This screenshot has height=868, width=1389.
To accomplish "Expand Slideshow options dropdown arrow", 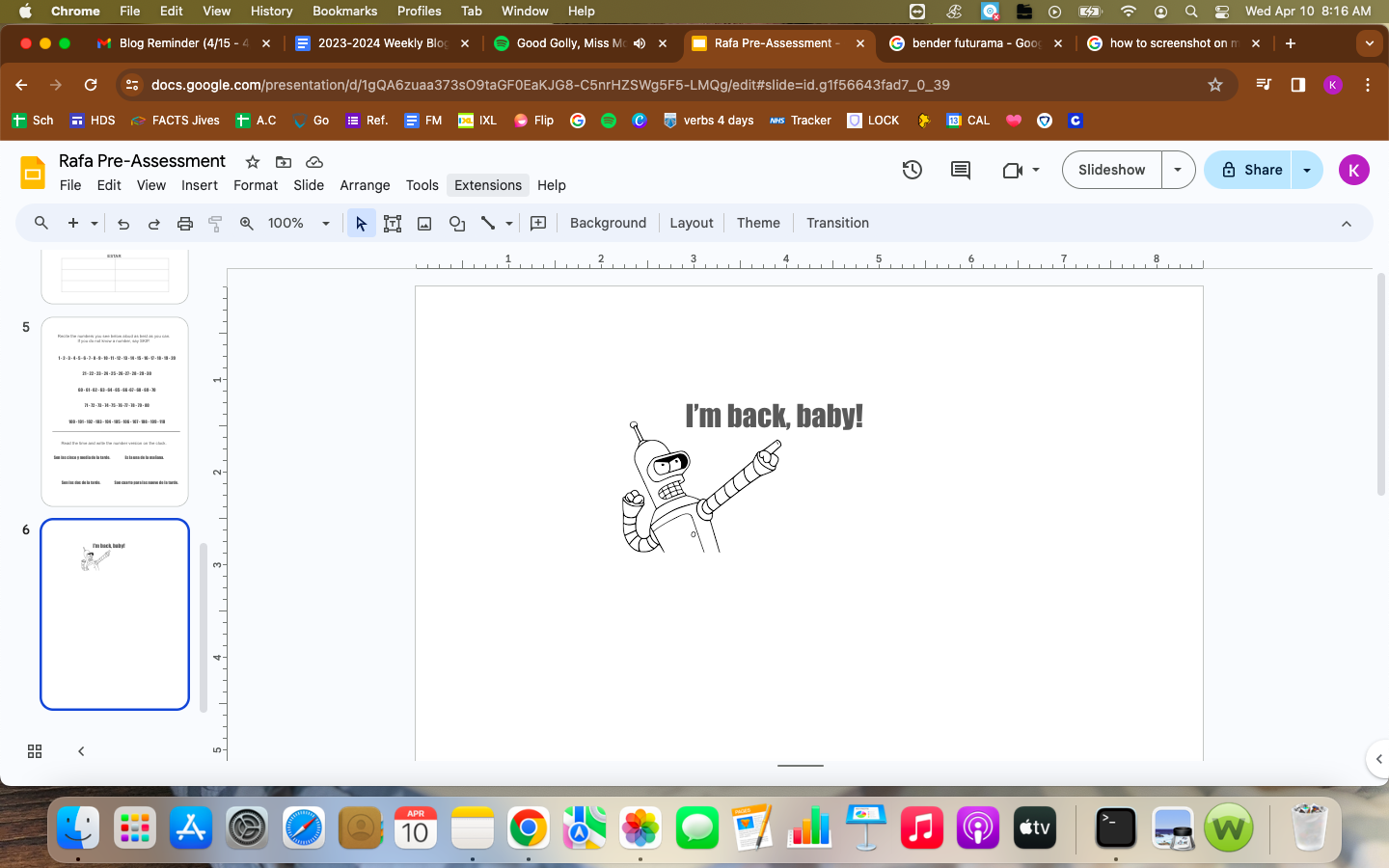I will 1178,170.
